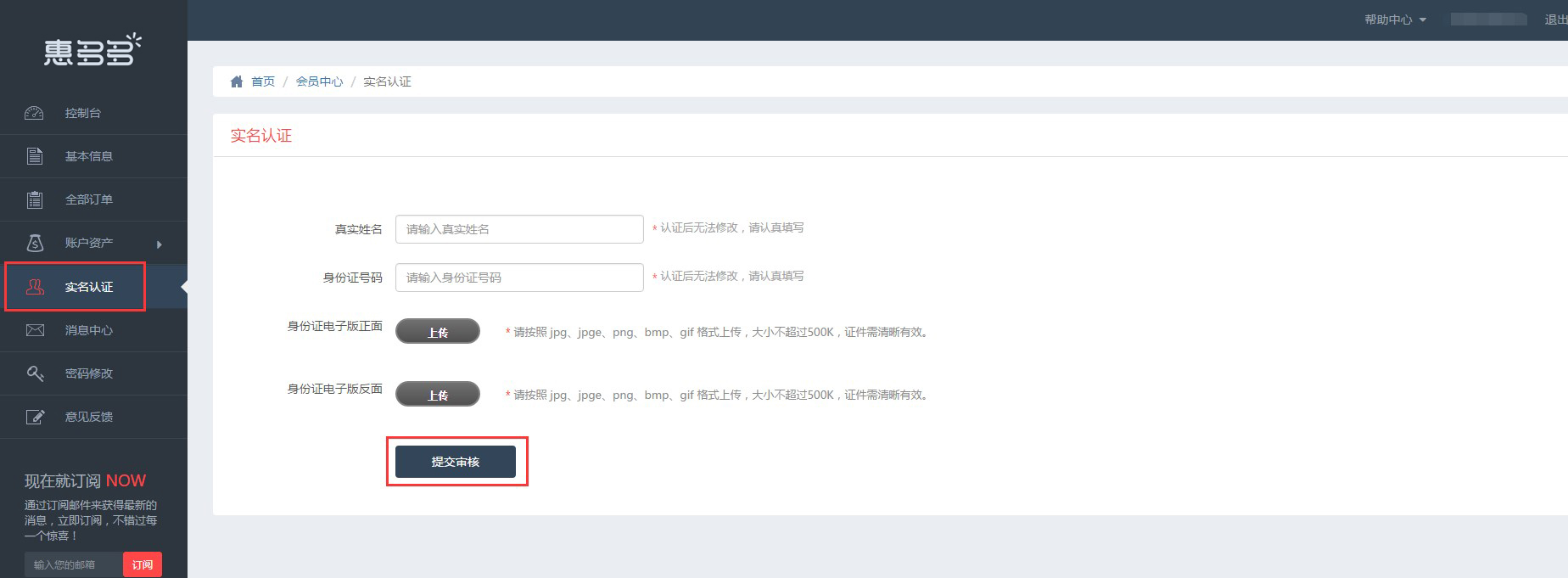Open 消息中心 in the sidebar
The height and width of the screenshot is (578, 1568).
tap(89, 330)
